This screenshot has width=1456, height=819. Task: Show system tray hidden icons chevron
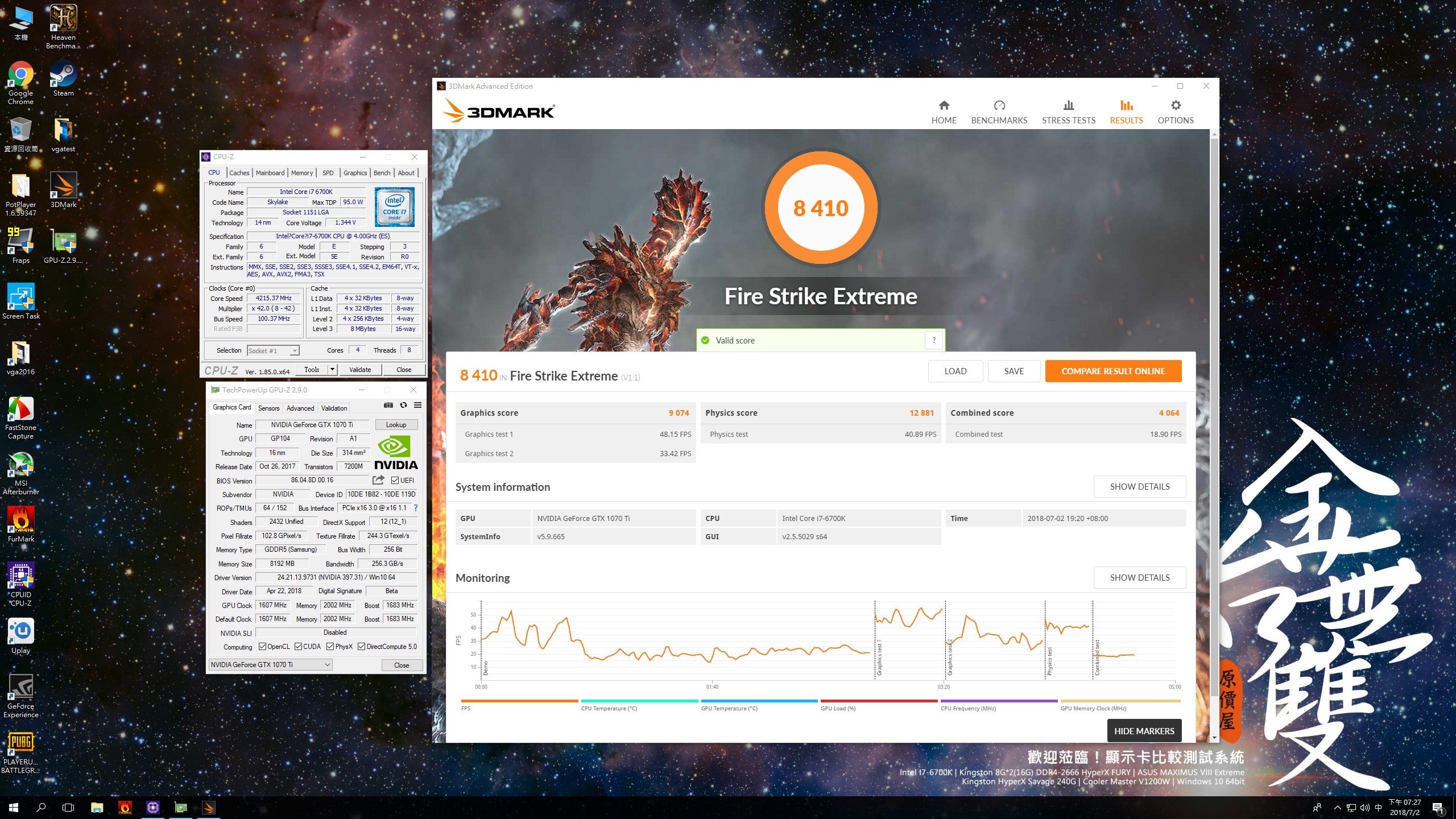point(1338,807)
